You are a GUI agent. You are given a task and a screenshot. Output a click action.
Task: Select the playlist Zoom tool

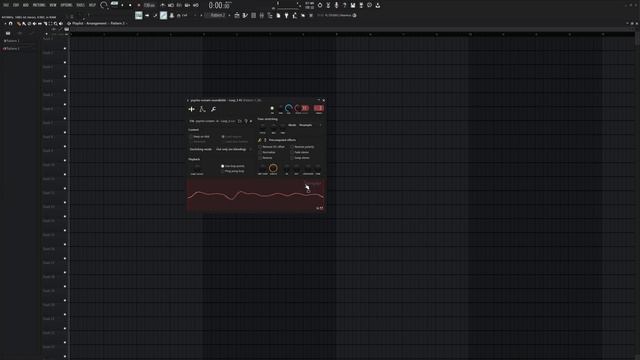pos(56,24)
